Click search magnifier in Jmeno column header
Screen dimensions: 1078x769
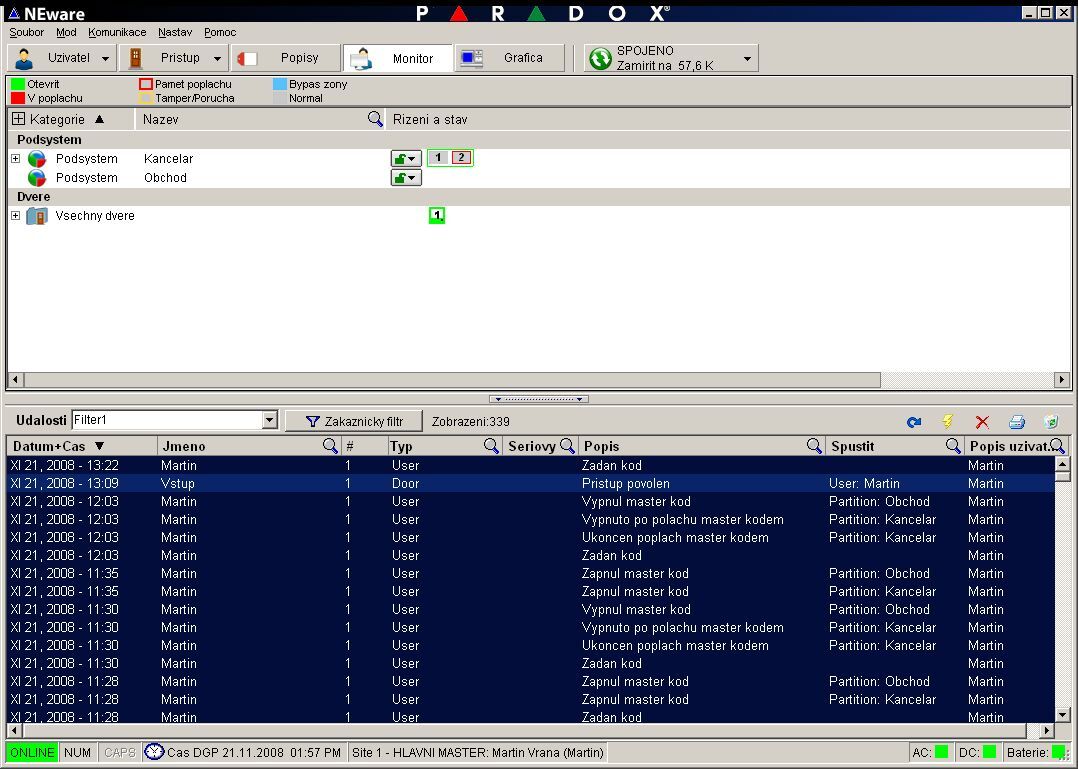(330, 446)
